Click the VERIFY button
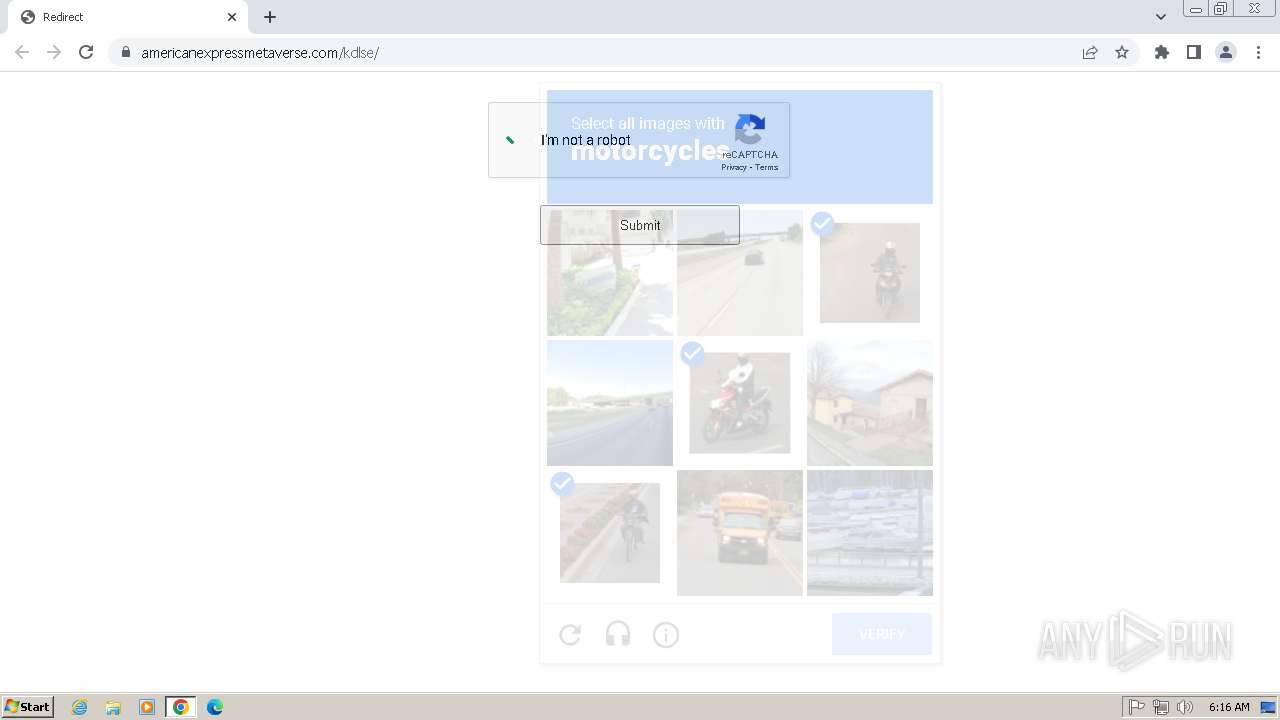The width and height of the screenshot is (1280, 720). tap(882, 634)
